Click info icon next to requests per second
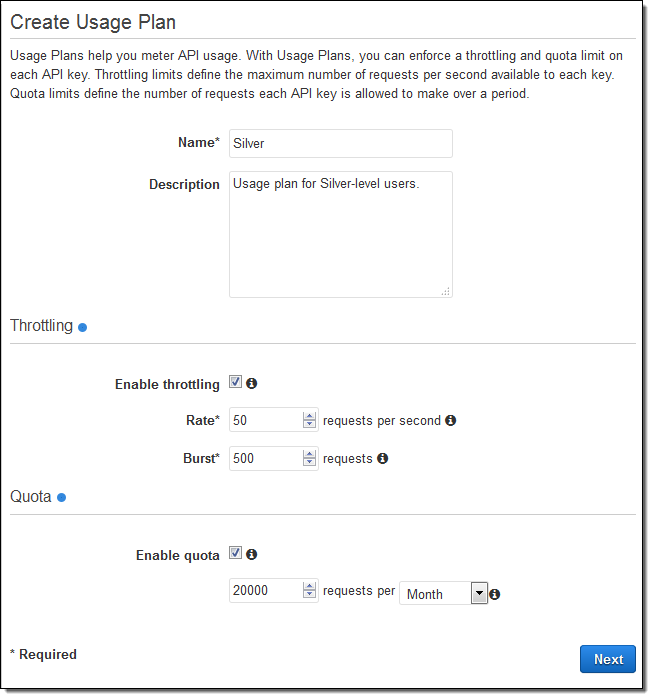Screen dimensions: 653x699 (451, 421)
